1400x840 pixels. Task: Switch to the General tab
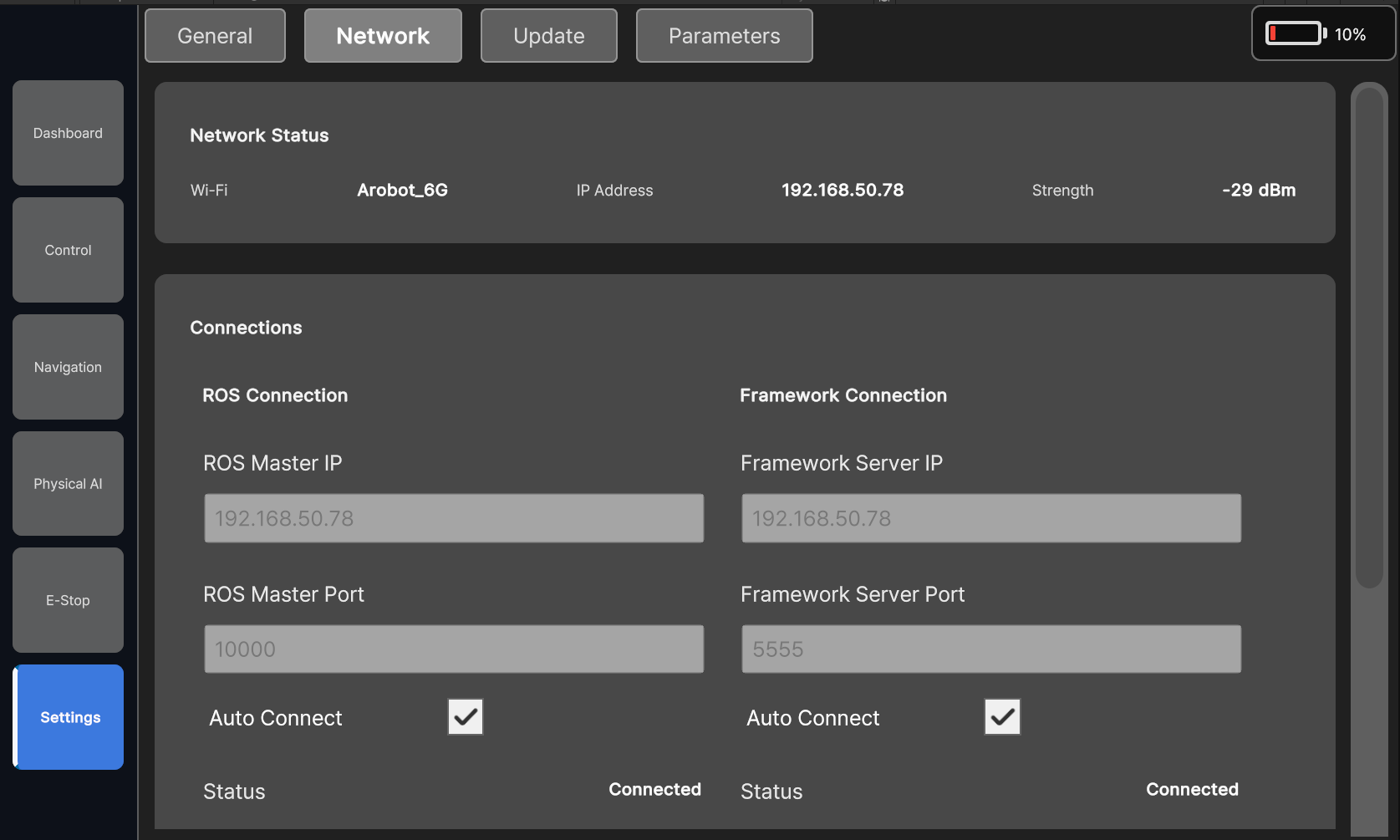coord(215,35)
